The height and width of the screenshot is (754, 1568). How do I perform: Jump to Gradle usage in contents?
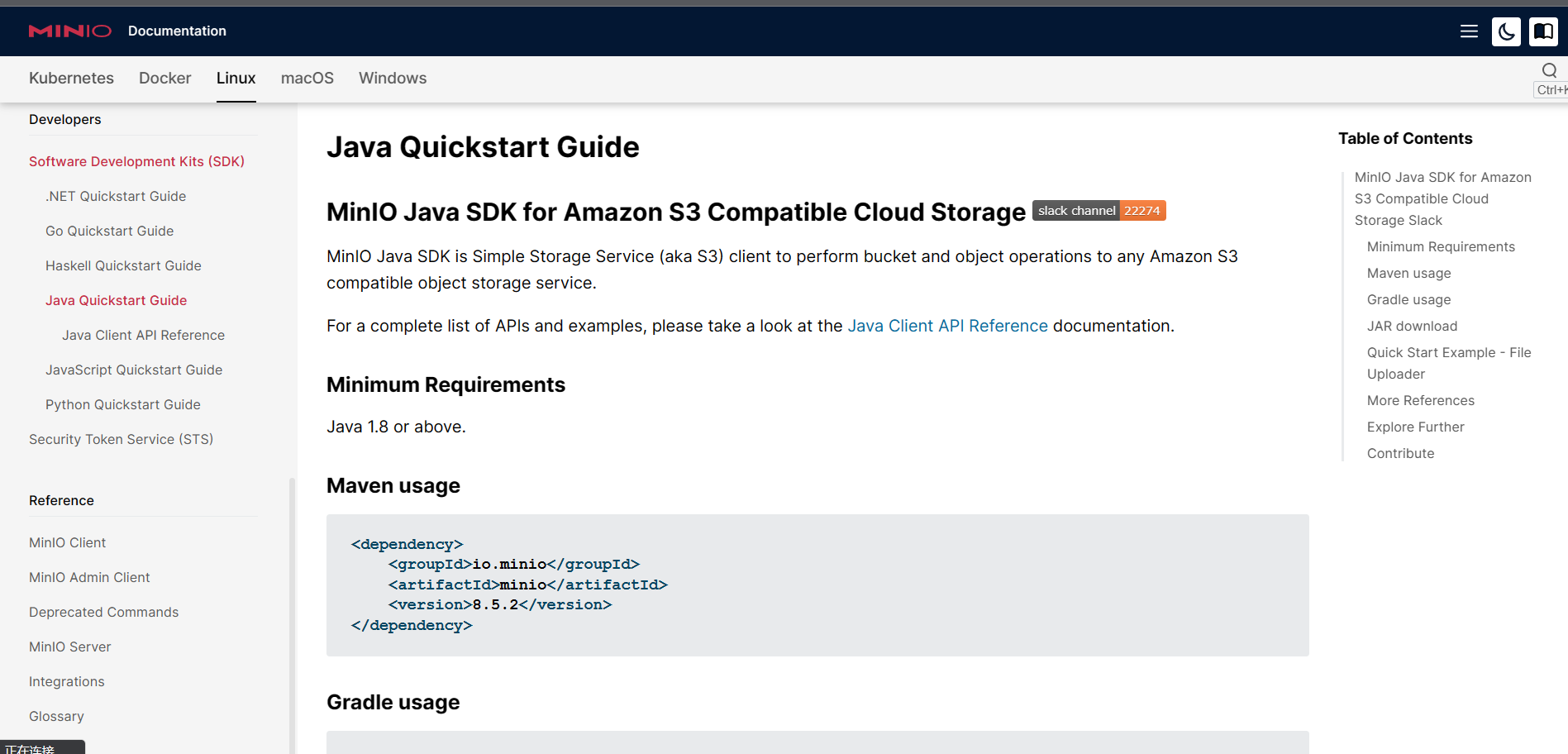1408,299
